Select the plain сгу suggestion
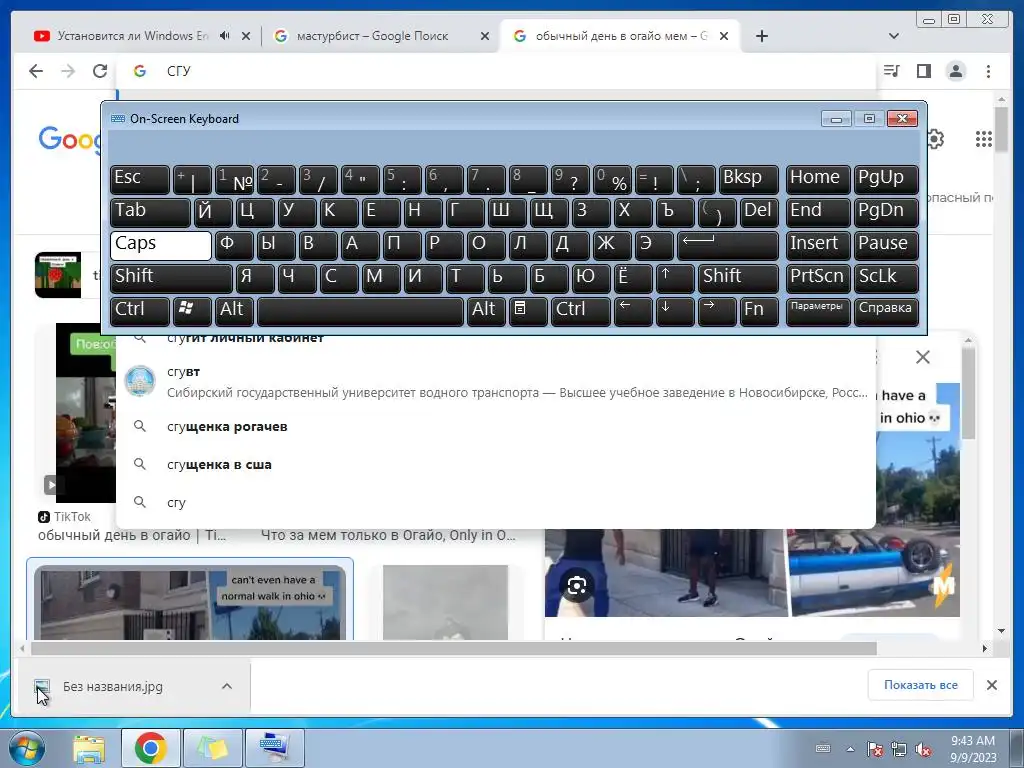 pyautogui.click(x=495, y=502)
